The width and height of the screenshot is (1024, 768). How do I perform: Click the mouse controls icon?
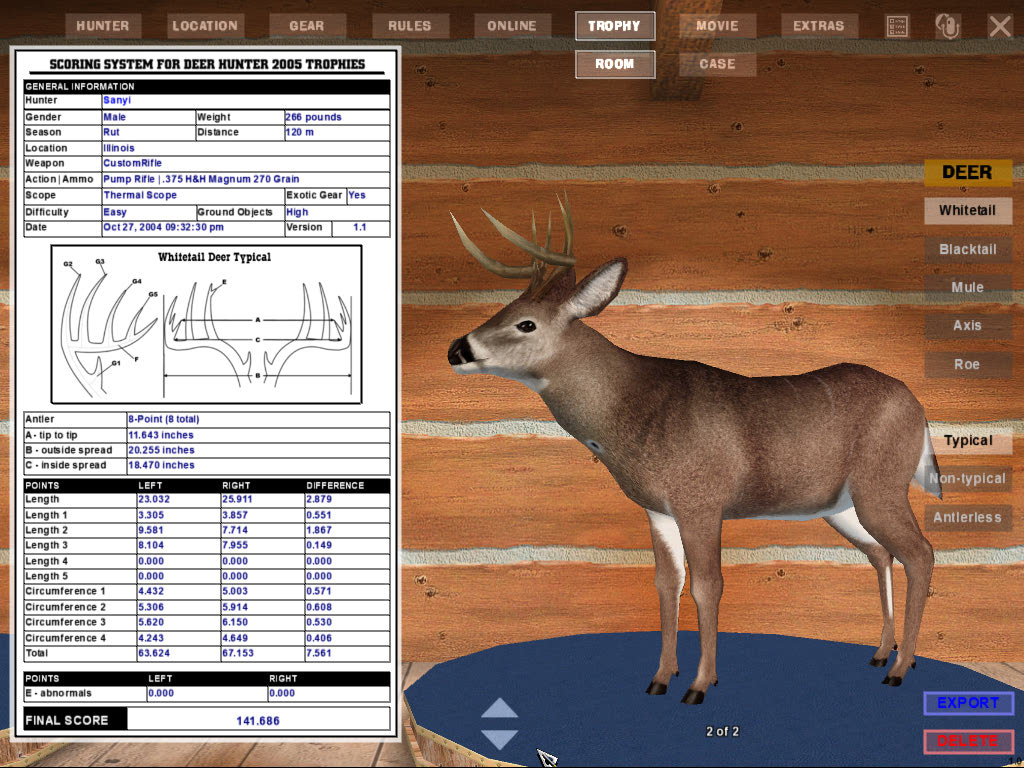pos(948,26)
